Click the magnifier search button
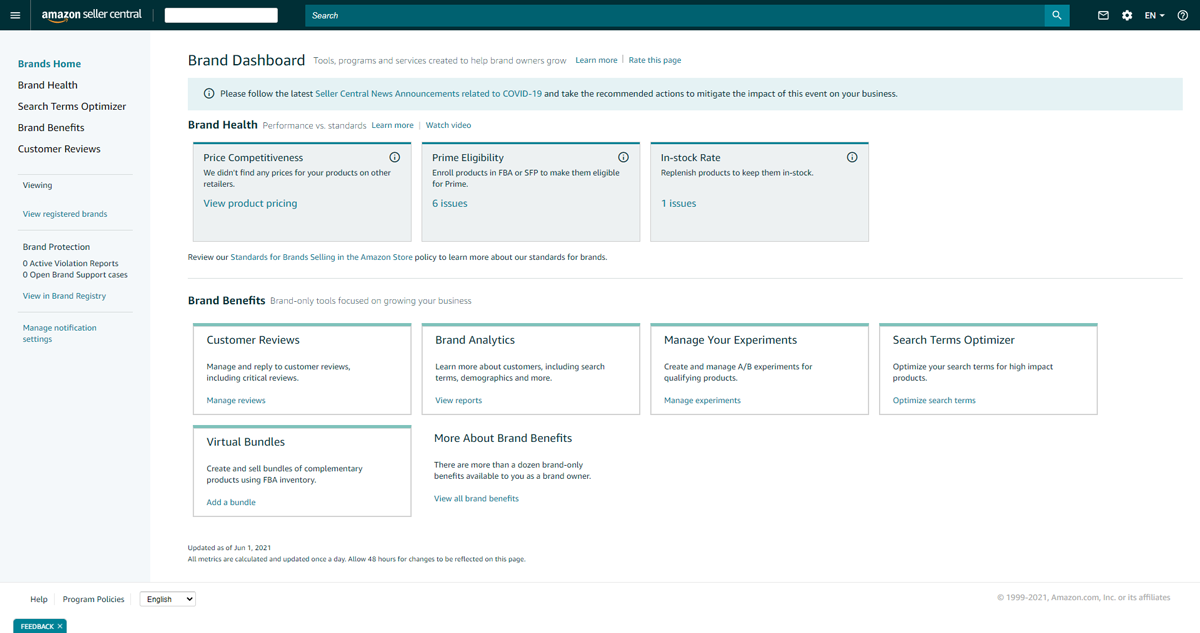Image resolution: width=1200 pixels, height=633 pixels. click(1057, 15)
